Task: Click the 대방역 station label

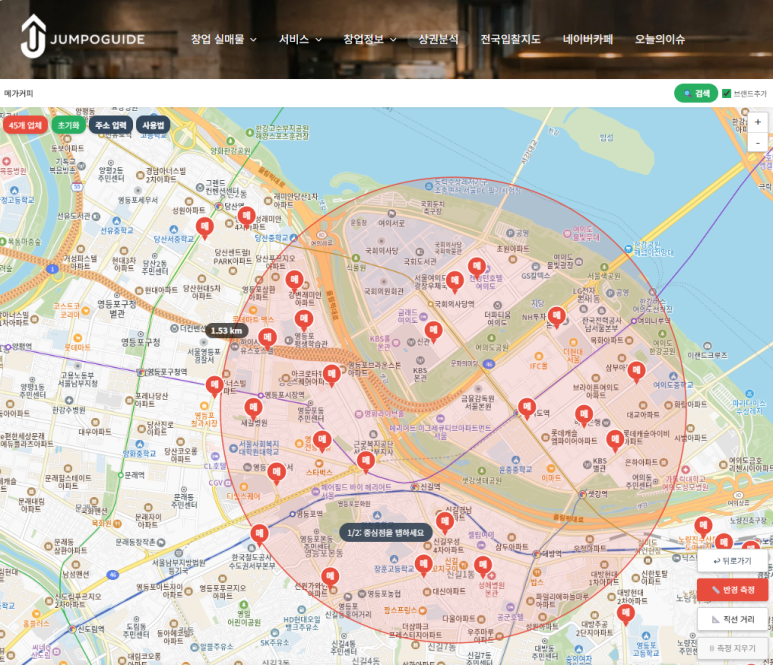Action: (552, 553)
